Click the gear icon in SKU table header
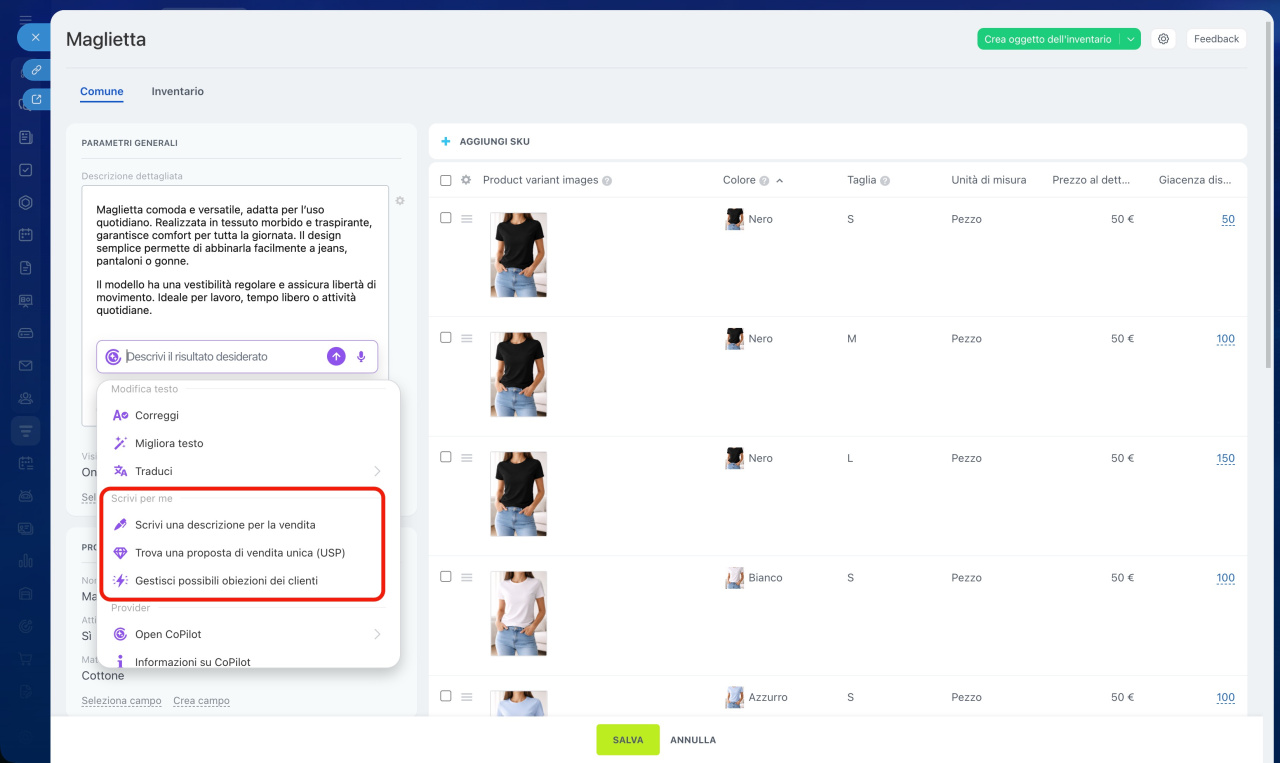The width and height of the screenshot is (1280, 763). click(466, 180)
